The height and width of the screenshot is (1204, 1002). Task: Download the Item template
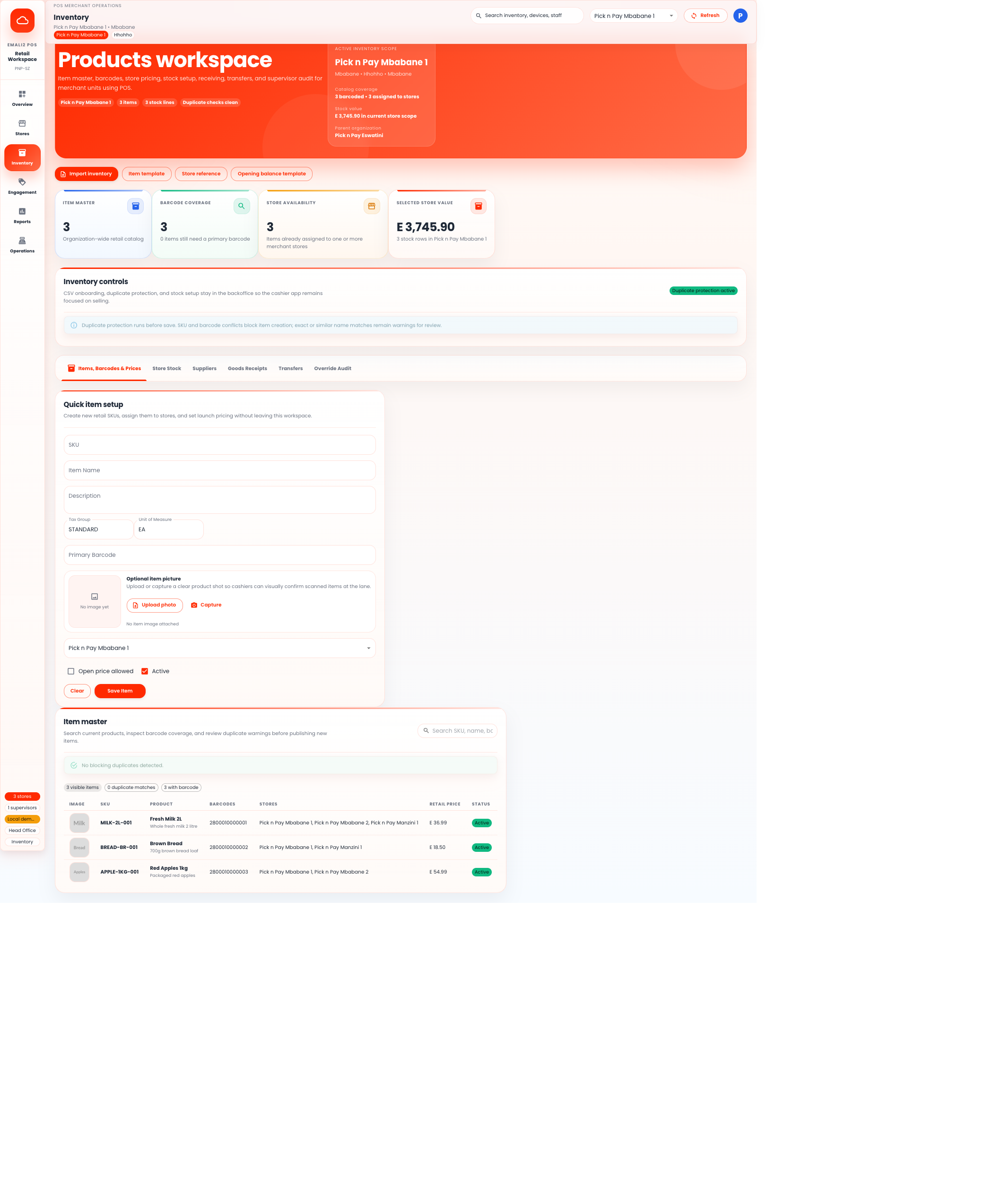146,173
